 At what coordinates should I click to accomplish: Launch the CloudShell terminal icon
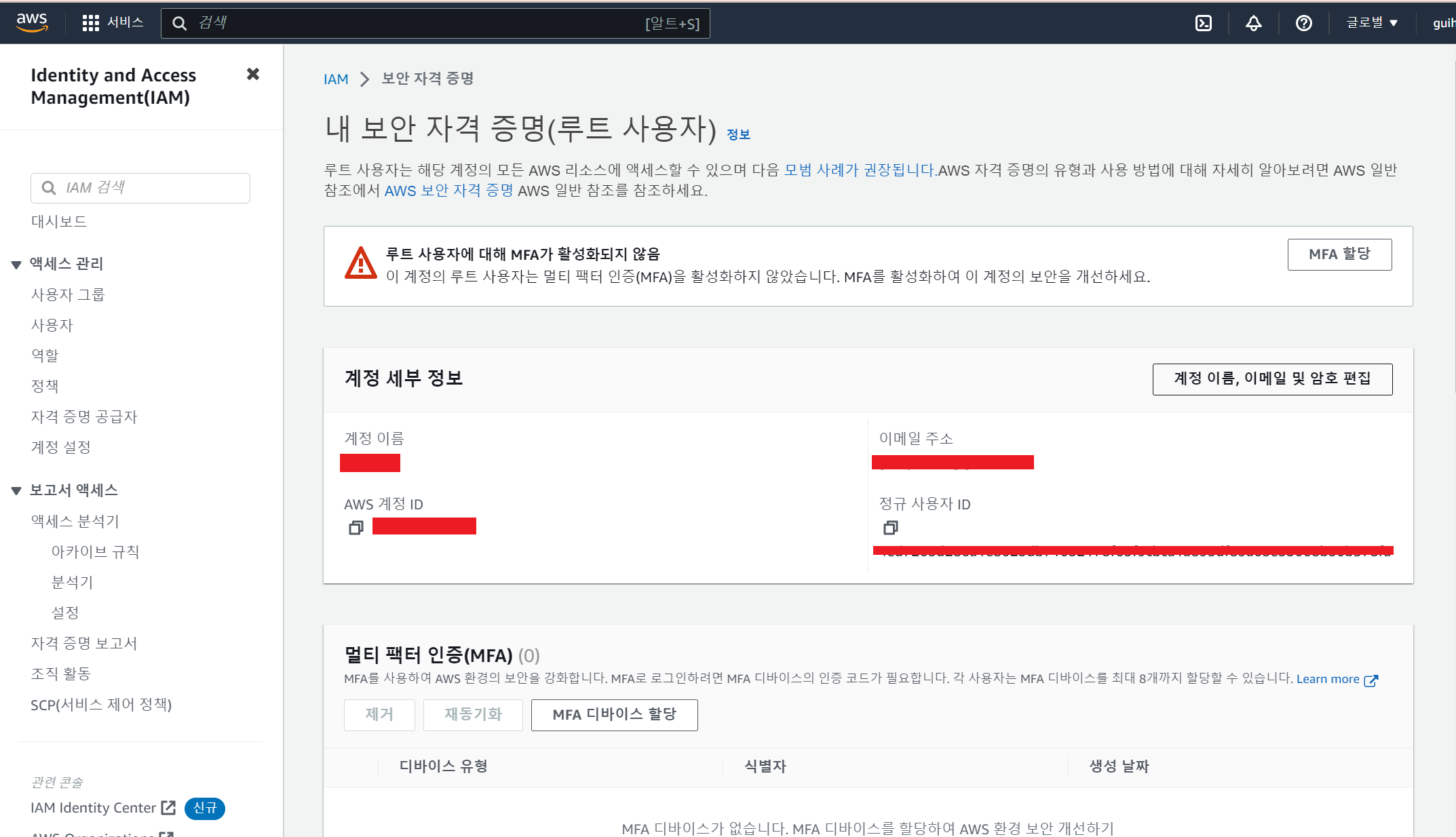[x=1204, y=23]
